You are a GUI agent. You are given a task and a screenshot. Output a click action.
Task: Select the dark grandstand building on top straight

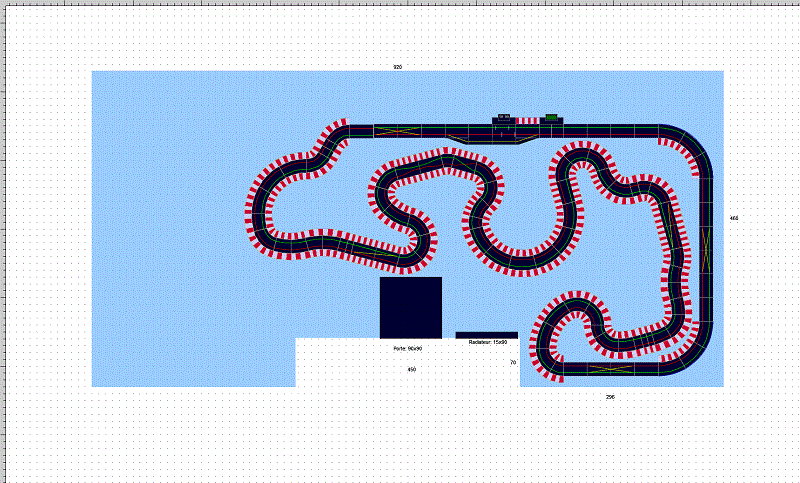point(503,118)
